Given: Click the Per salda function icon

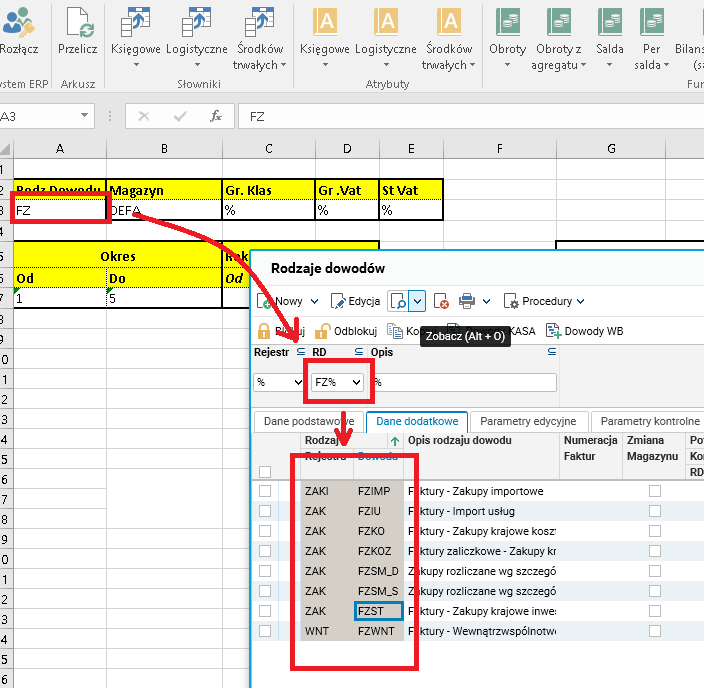Looking at the screenshot, I should click(652, 22).
